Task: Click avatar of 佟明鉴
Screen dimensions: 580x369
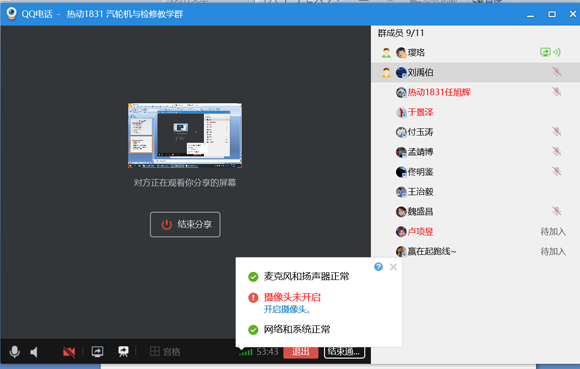Action: click(x=401, y=172)
